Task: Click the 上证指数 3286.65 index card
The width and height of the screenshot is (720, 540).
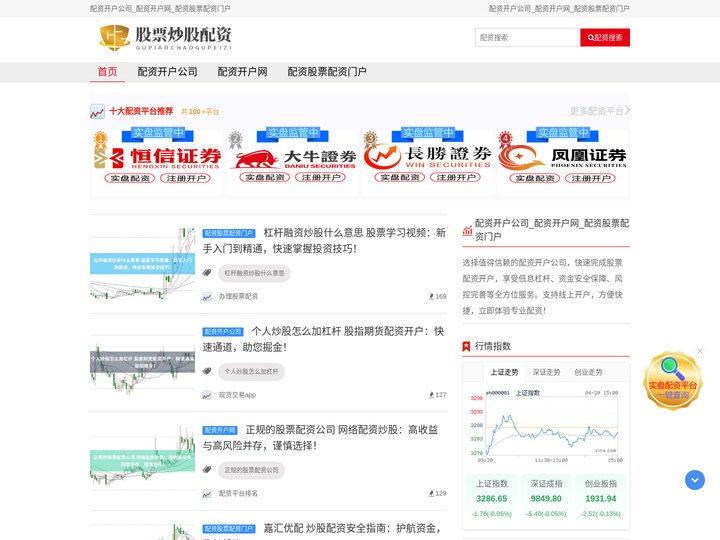Action: (492, 499)
